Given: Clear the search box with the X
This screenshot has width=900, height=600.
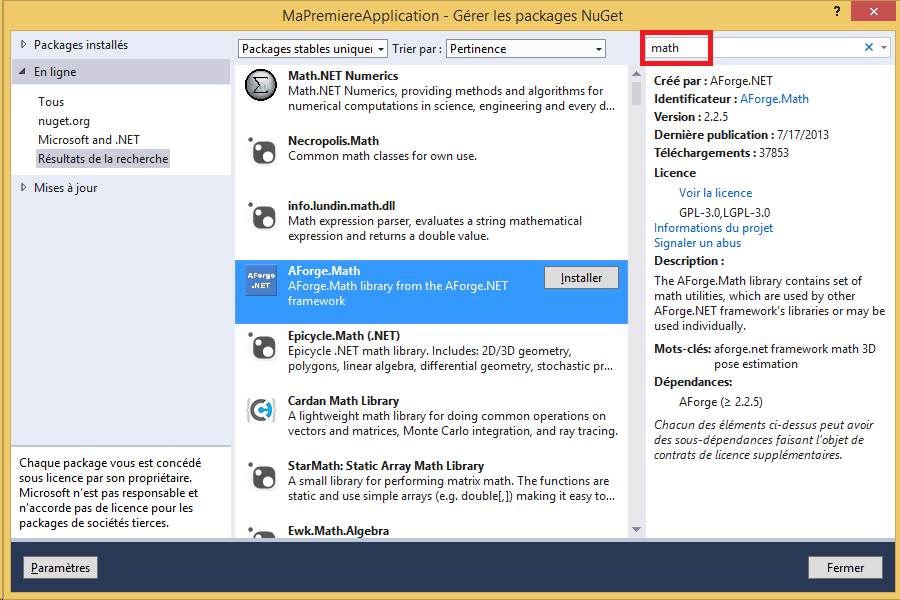Looking at the screenshot, I should [868, 48].
